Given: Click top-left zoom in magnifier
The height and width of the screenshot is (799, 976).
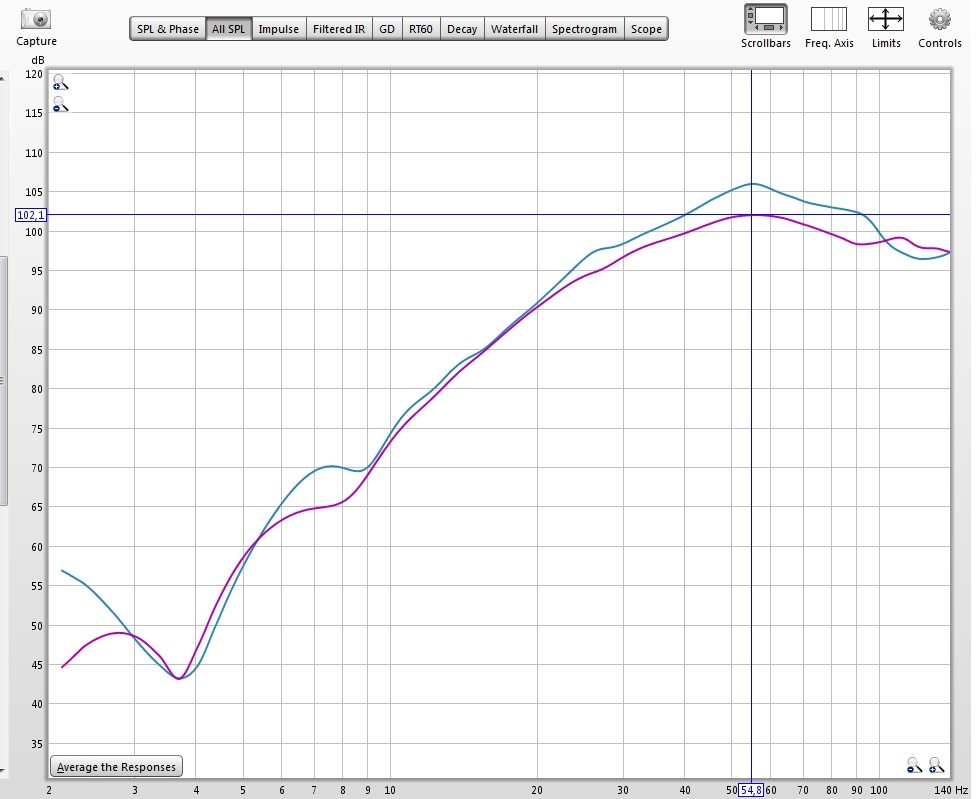Looking at the screenshot, I should 60,82.
